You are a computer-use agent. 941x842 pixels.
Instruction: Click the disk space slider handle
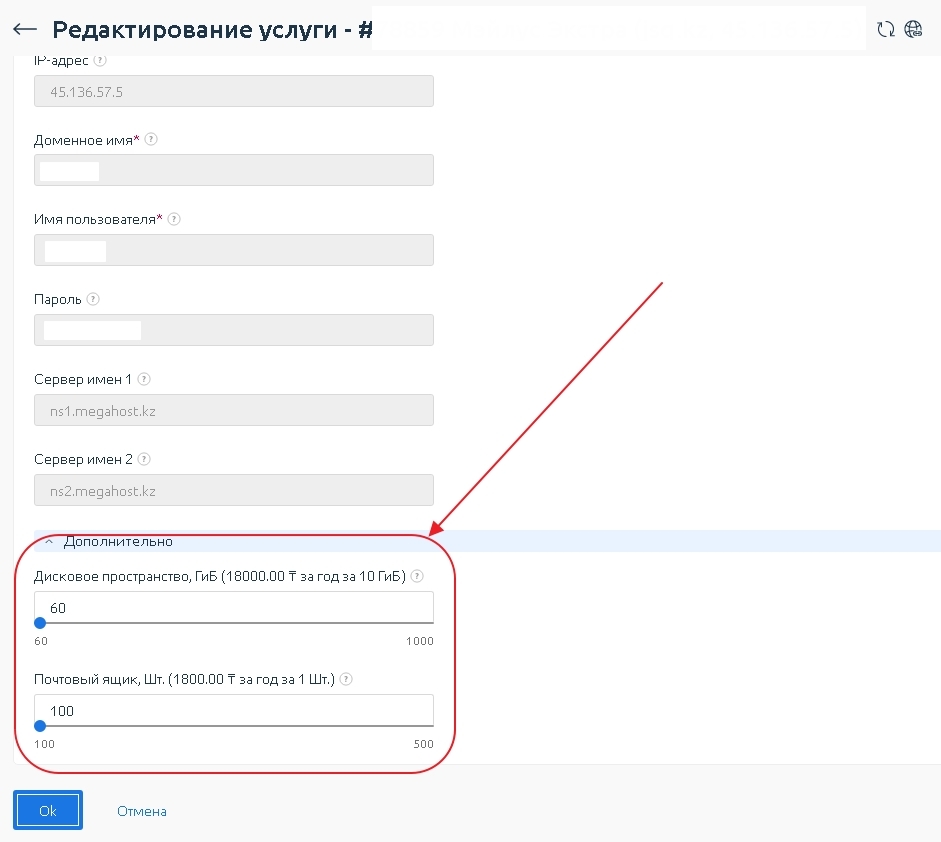[40, 623]
